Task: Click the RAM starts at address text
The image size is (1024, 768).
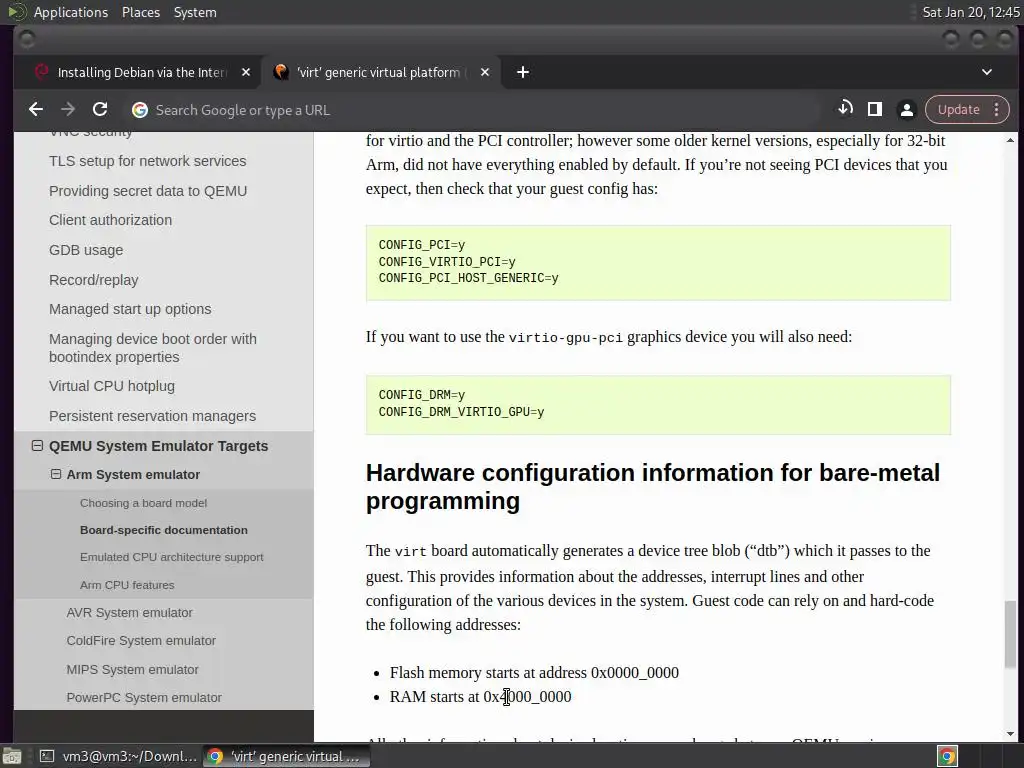Action: [x=481, y=697]
